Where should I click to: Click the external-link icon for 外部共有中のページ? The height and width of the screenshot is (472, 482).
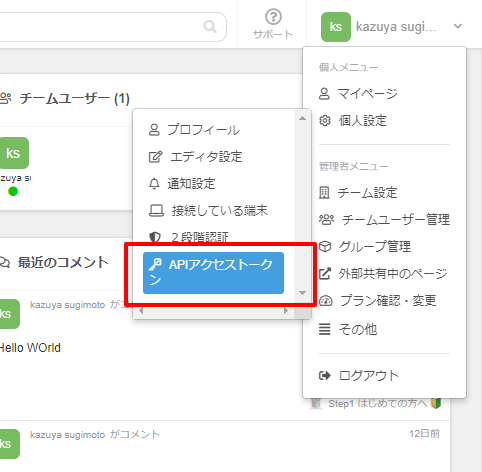[325, 274]
